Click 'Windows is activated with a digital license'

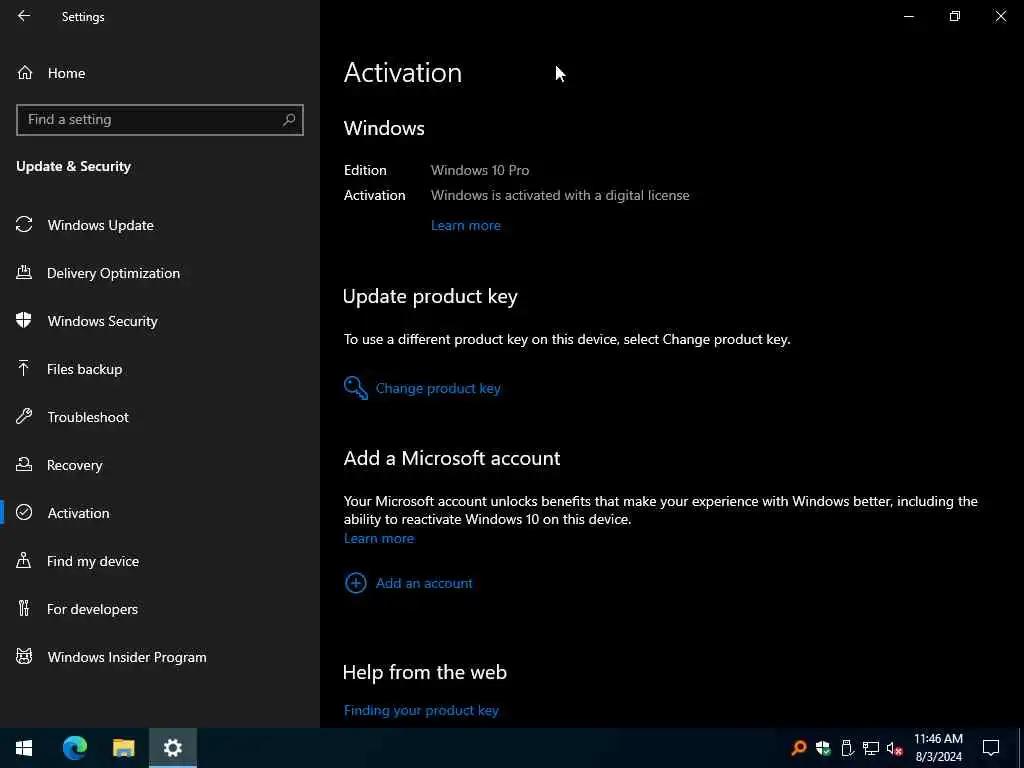pyautogui.click(x=560, y=195)
